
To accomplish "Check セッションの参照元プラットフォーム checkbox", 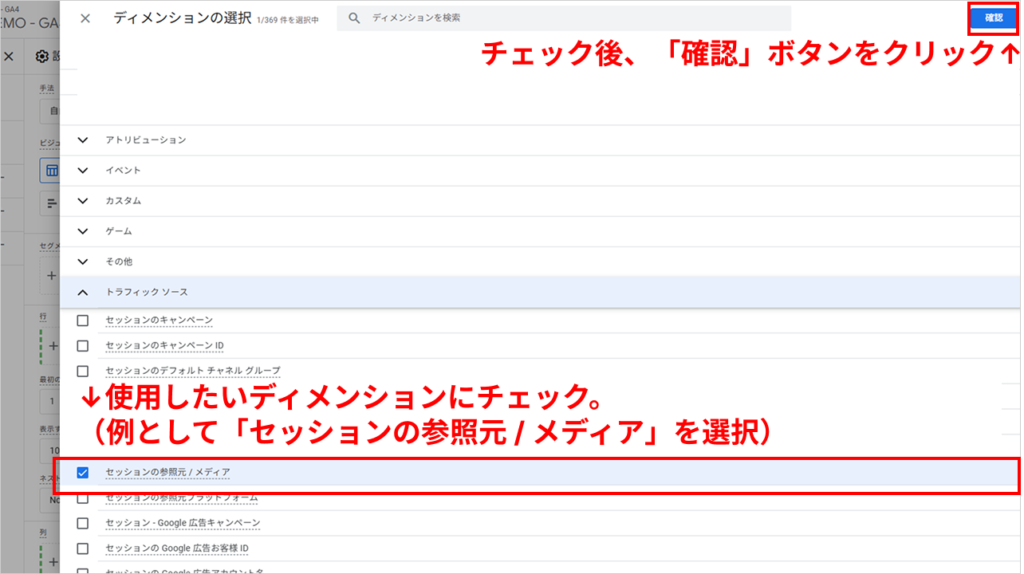I will click(82, 499).
